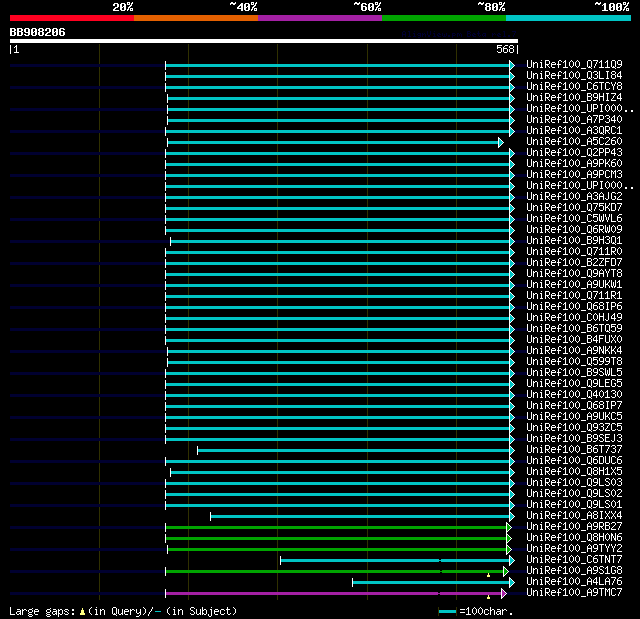Click the UniRef100_A9UKC5 label
Screen dimensions: 640x619
(x=574, y=417)
